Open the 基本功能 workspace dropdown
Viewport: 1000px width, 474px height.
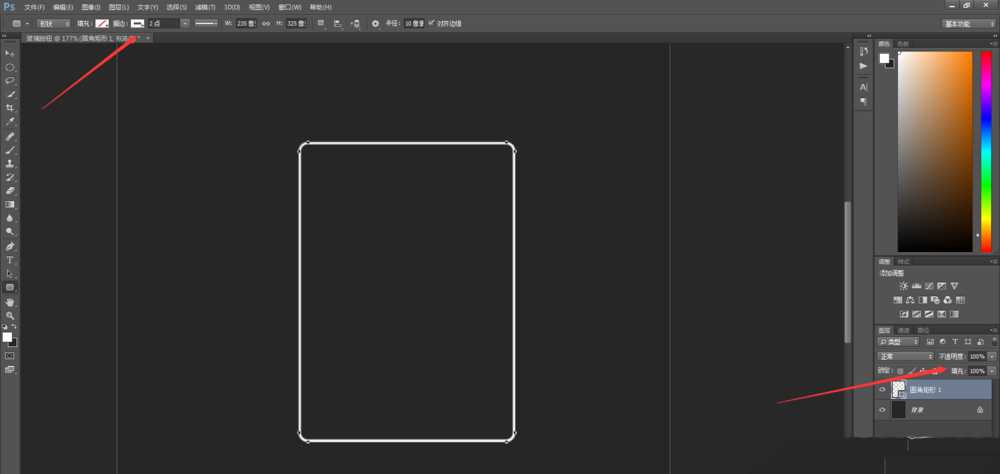968,23
